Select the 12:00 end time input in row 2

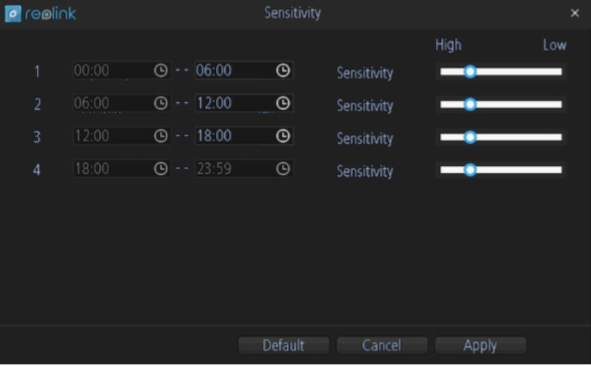pos(244,103)
